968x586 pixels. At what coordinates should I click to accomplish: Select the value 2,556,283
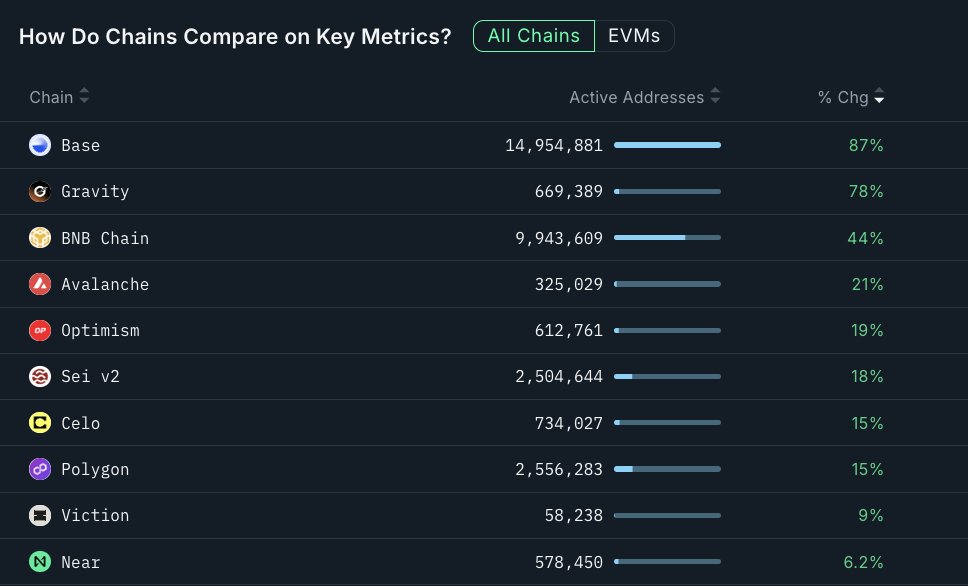pos(559,469)
